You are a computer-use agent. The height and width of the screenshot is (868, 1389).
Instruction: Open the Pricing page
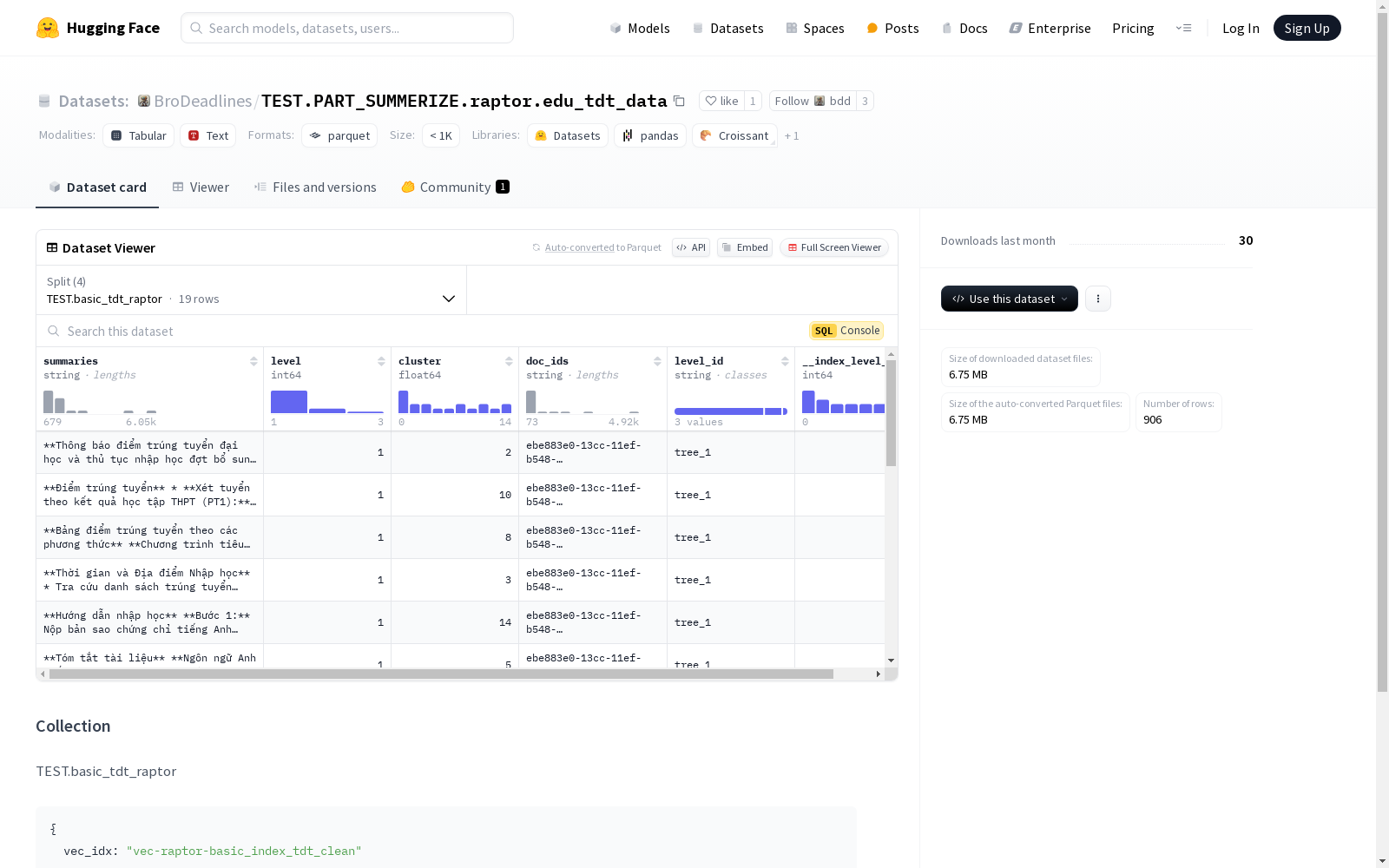coord(1133,29)
